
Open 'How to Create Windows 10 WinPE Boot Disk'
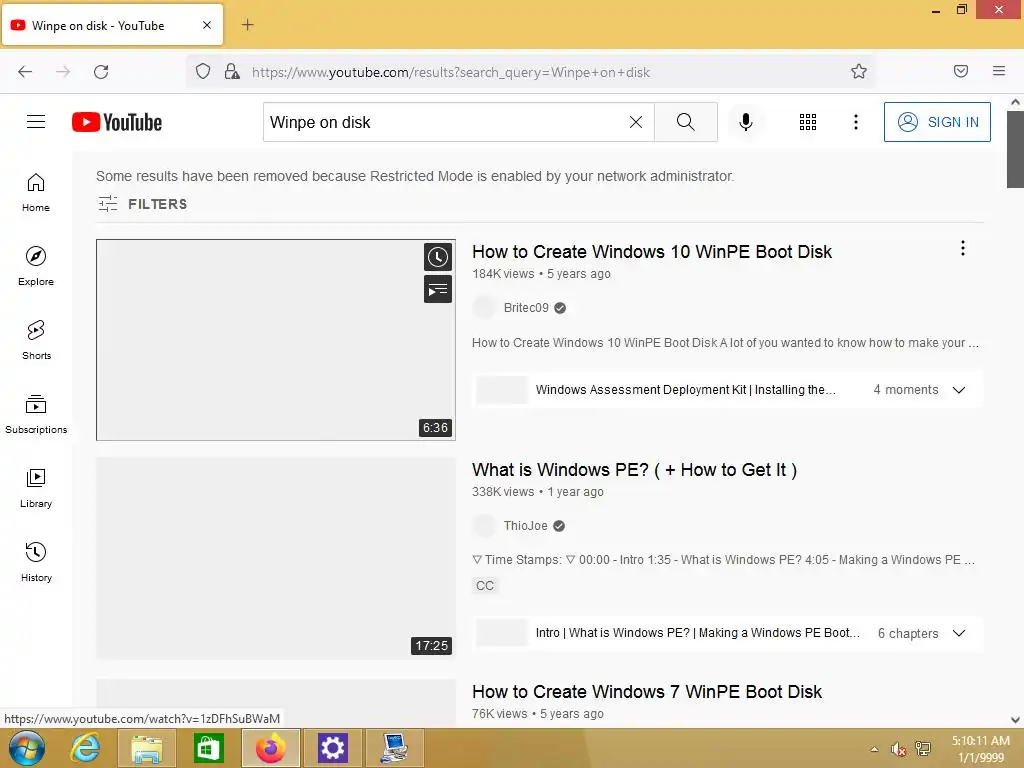pos(652,251)
